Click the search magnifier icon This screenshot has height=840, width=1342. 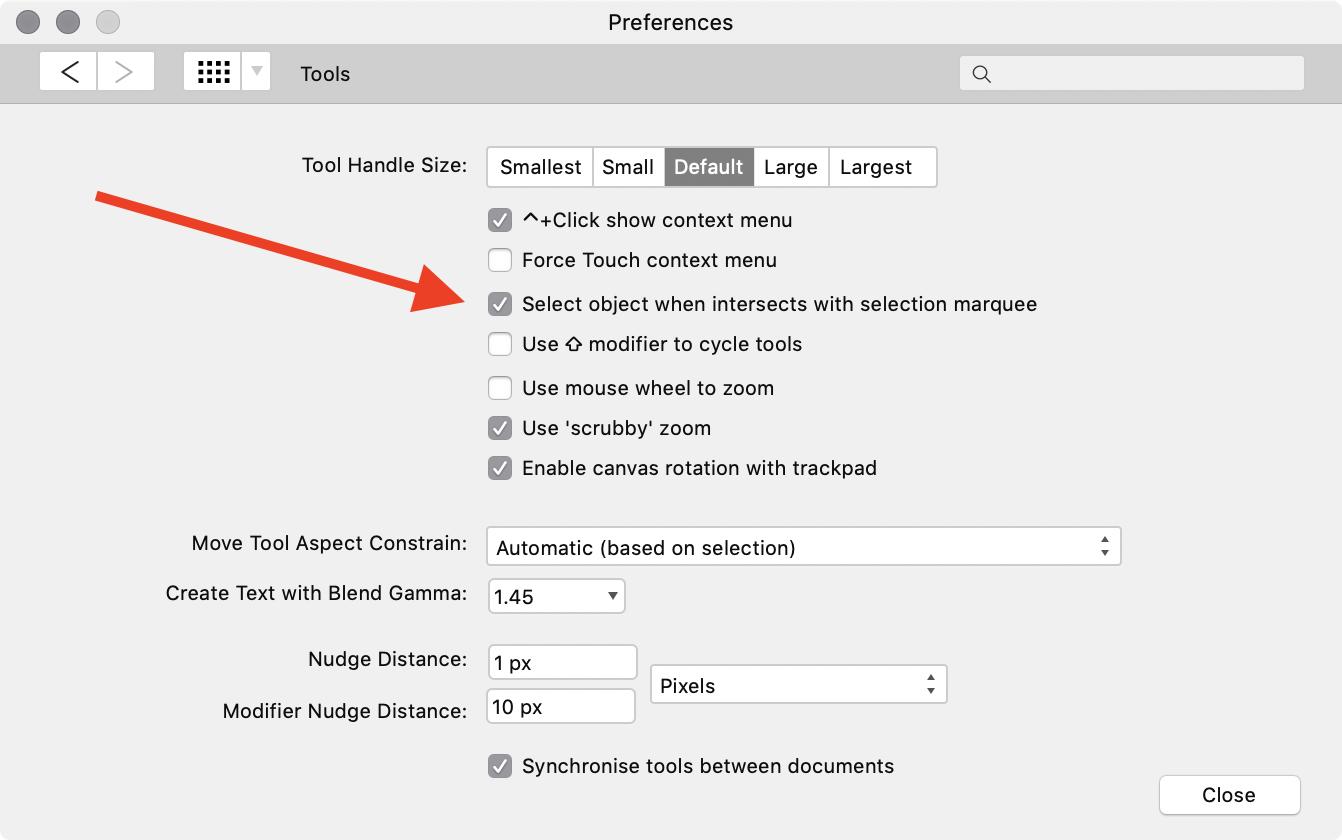pyautogui.click(x=981, y=73)
